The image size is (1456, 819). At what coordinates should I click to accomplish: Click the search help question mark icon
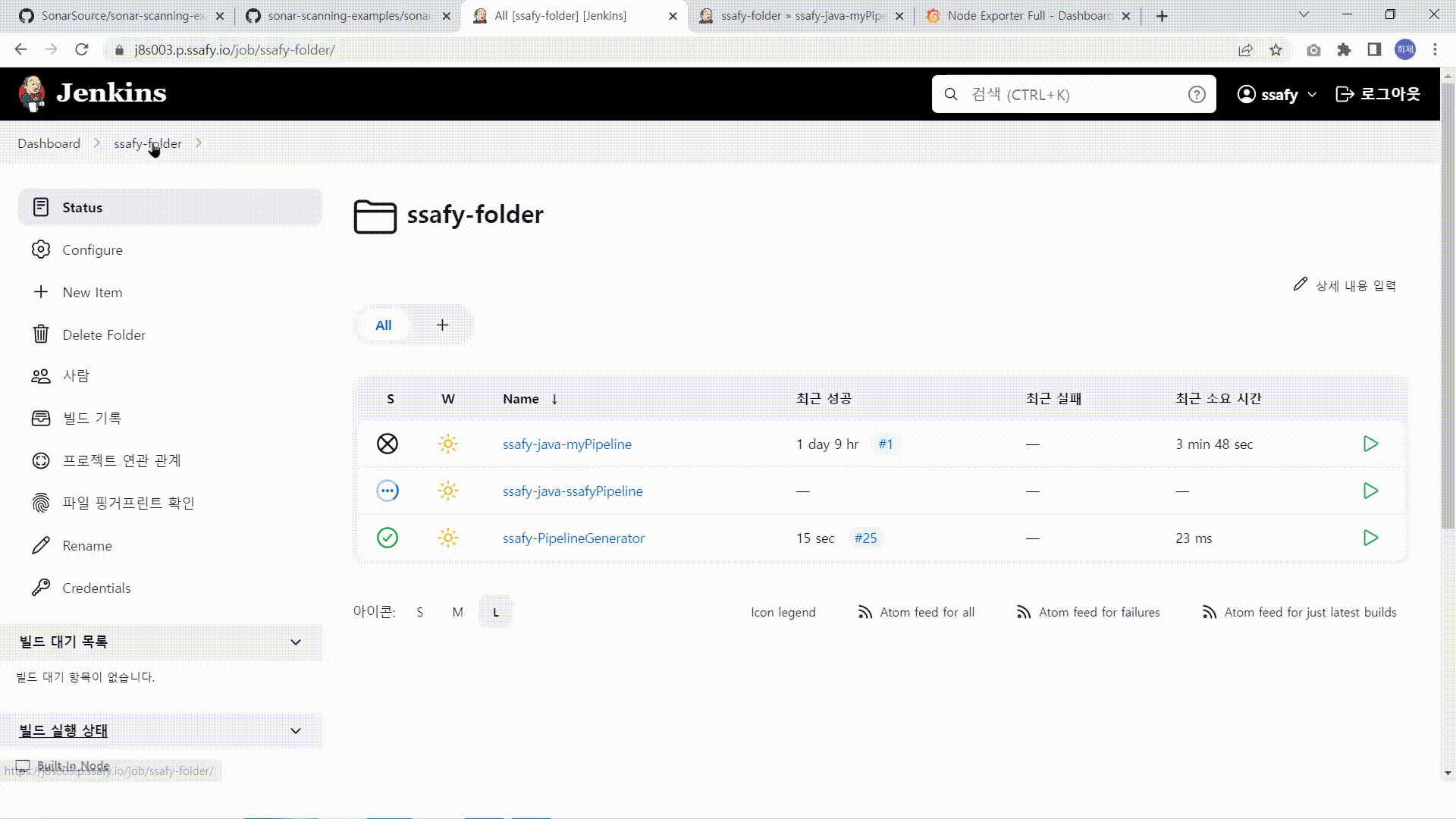point(1197,95)
